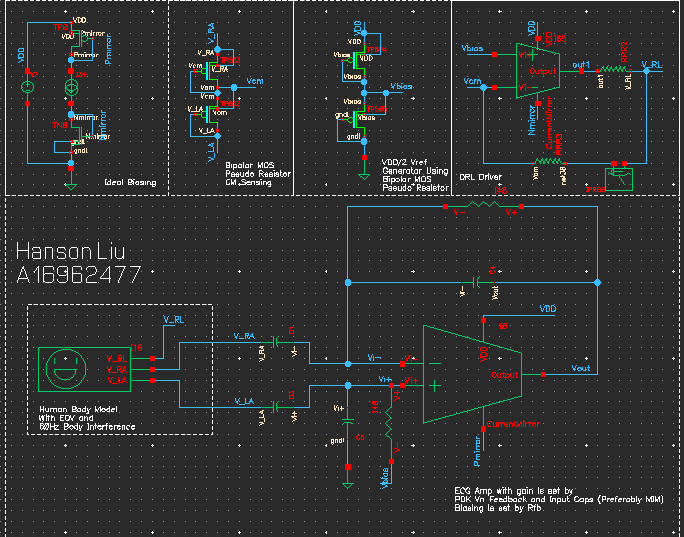684x537 pixels.
Task: Click the 'Human Body Model' description text
Action: click(x=87, y=418)
